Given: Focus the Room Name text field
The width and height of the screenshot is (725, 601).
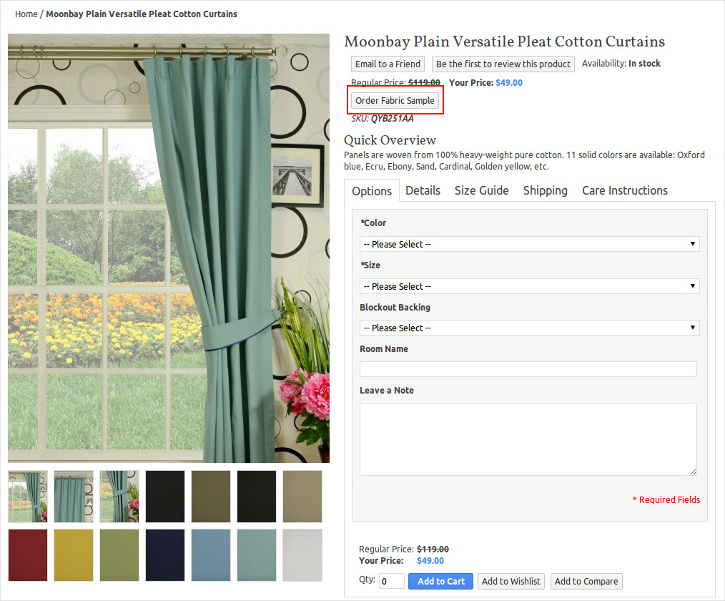Looking at the screenshot, I should 528,369.
